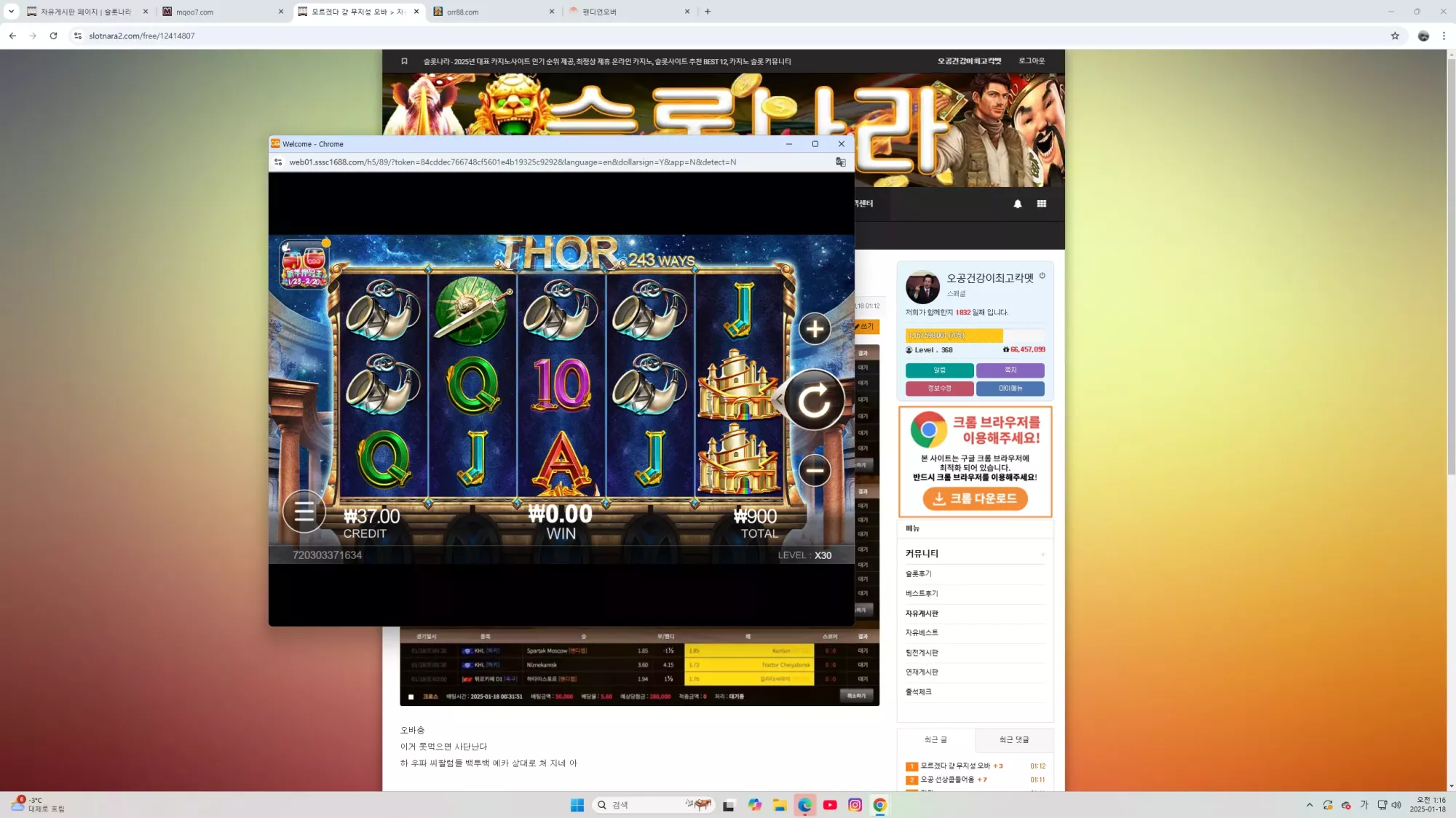Click the Windows taskbar search box
The height and width of the screenshot is (818, 1456).
pos(652,805)
